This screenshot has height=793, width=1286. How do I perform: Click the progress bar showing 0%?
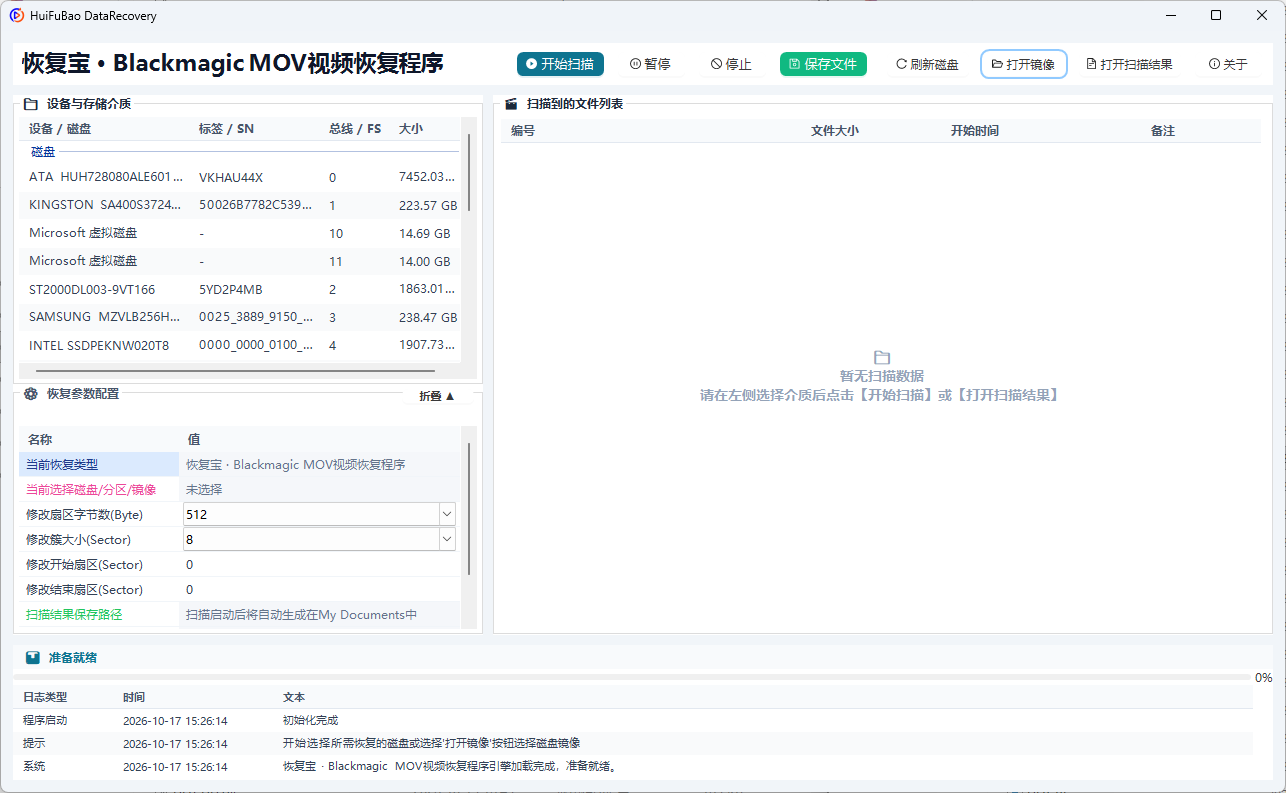(x=633, y=677)
